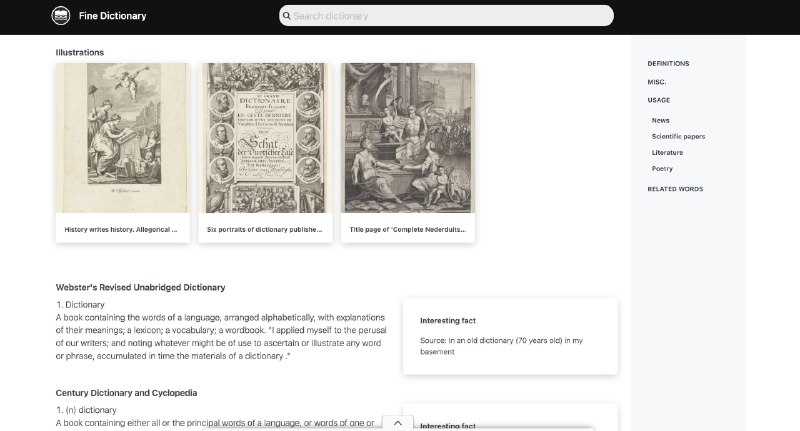This screenshot has height=431, width=800.
Task: Click the search magnifier icon
Action: [287, 16]
